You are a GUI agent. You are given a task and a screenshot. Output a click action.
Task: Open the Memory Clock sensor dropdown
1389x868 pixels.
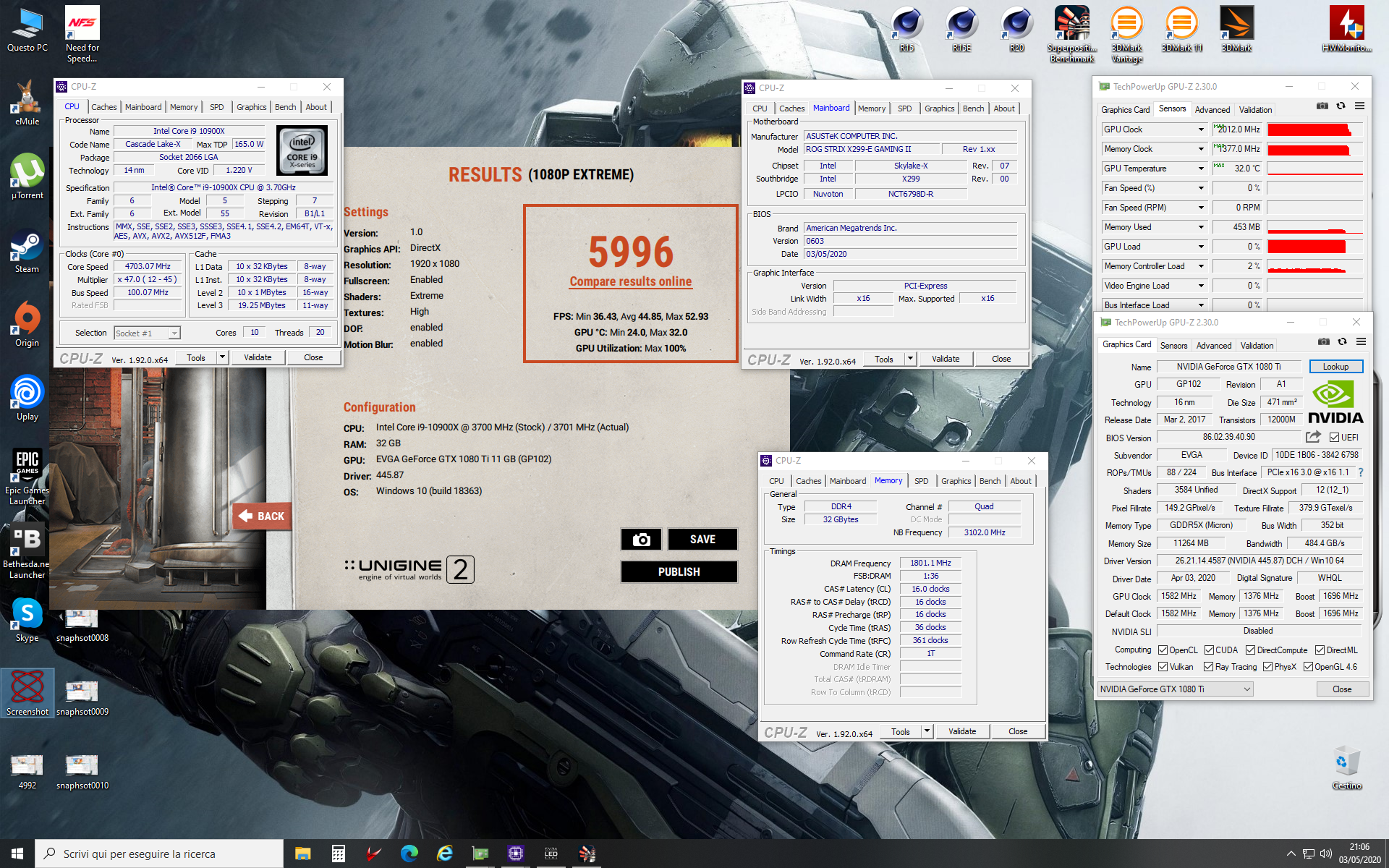point(1201,149)
